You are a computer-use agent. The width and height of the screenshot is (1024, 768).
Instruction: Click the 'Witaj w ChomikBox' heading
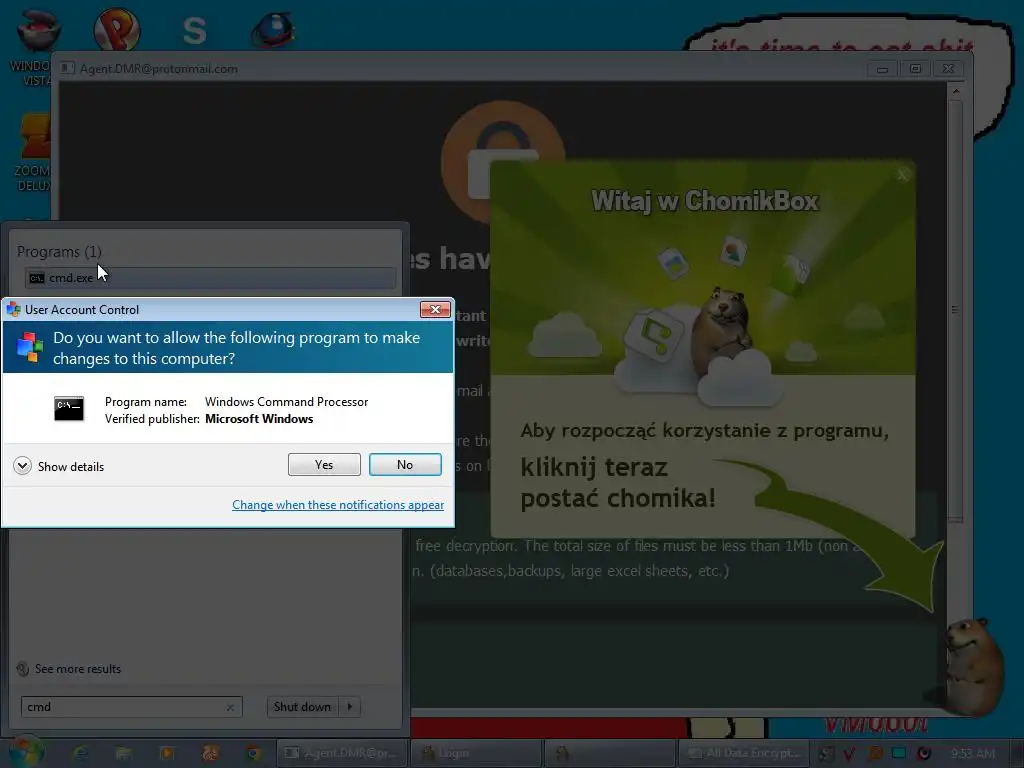(x=704, y=200)
